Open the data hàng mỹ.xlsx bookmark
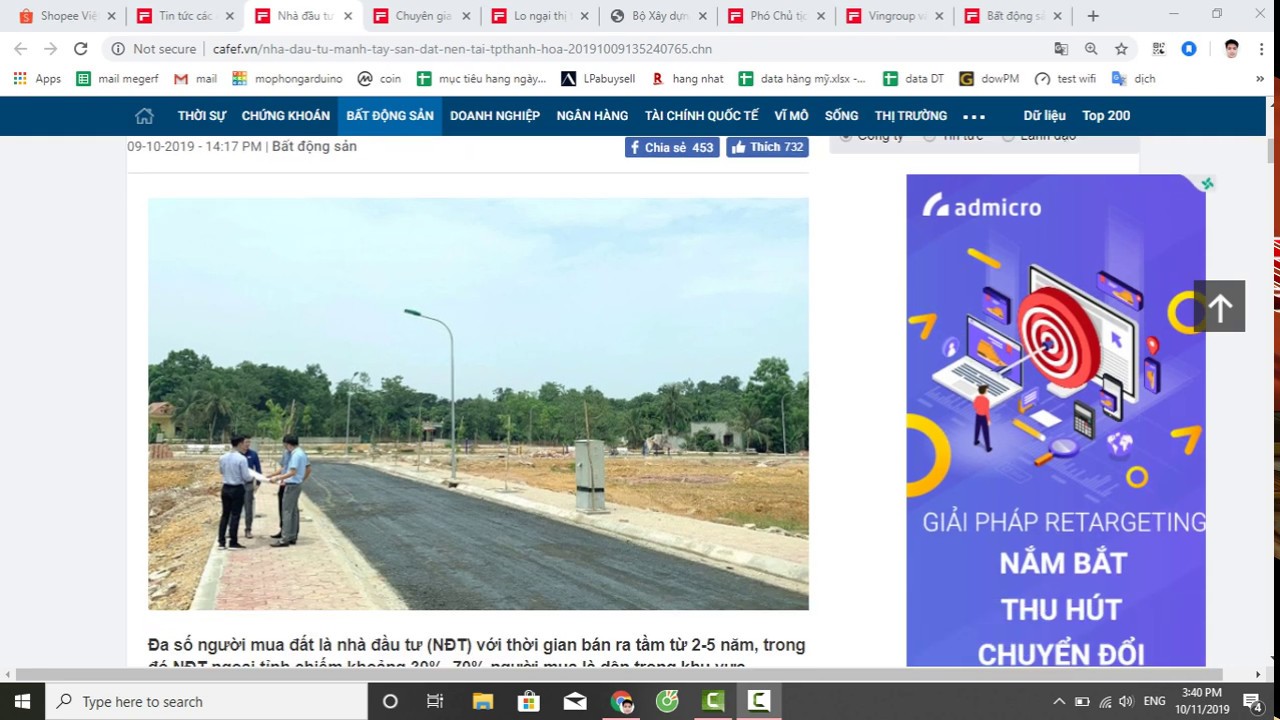 [802, 79]
